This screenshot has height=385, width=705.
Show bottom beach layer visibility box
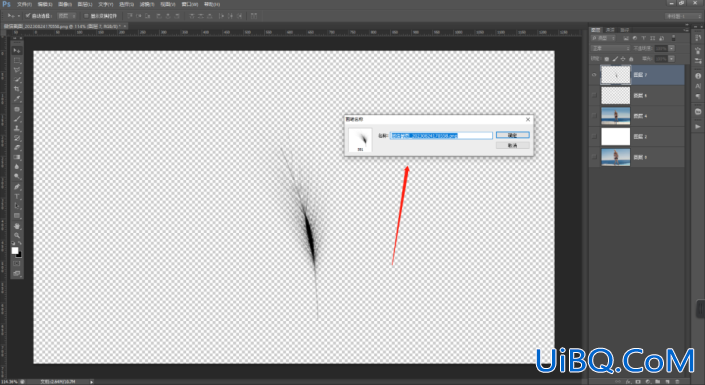click(594, 157)
